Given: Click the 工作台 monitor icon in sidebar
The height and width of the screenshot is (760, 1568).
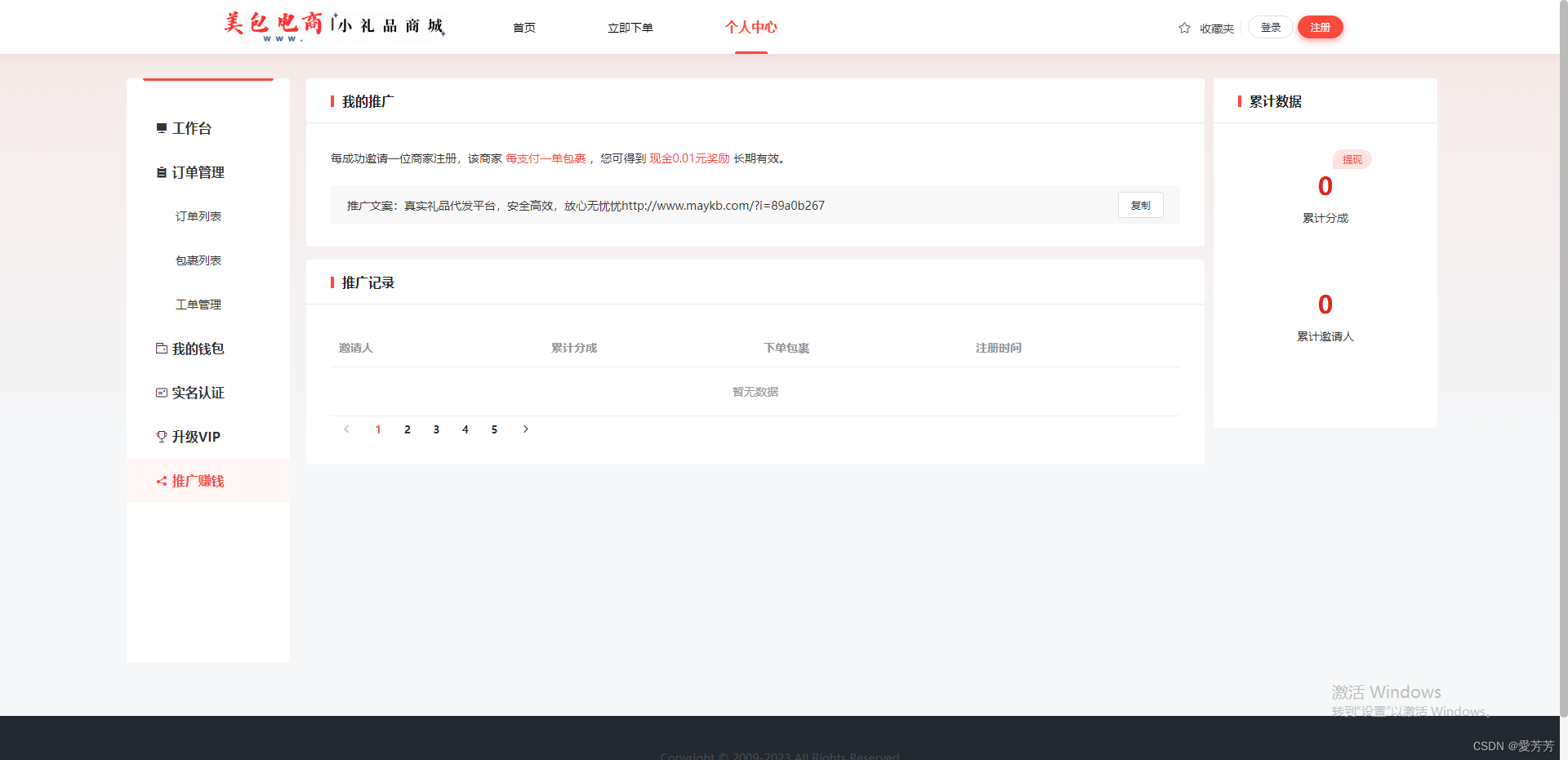Looking at the screenshot, I should (x=162, y=128).
